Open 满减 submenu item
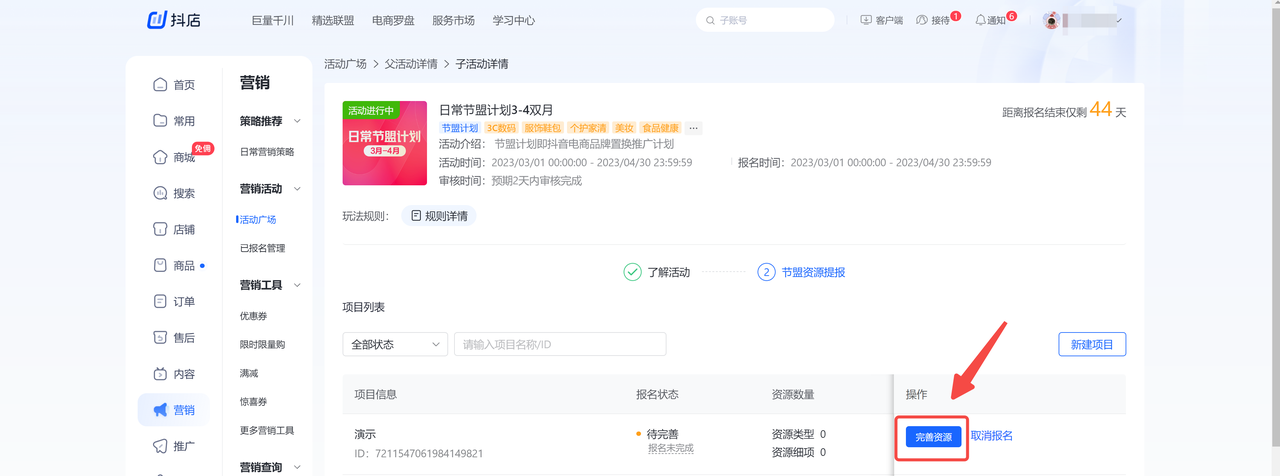1280x476 pixels. click(x=249, y=373)
